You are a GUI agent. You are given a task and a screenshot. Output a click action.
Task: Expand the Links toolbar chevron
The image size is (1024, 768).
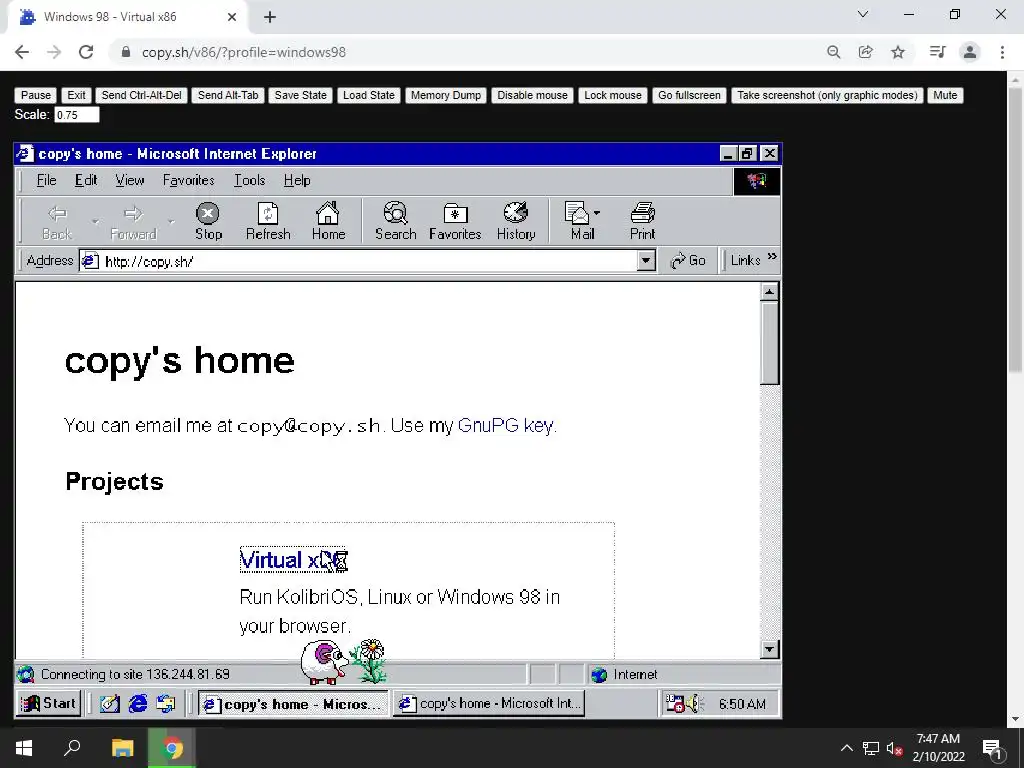click(772, 256)
